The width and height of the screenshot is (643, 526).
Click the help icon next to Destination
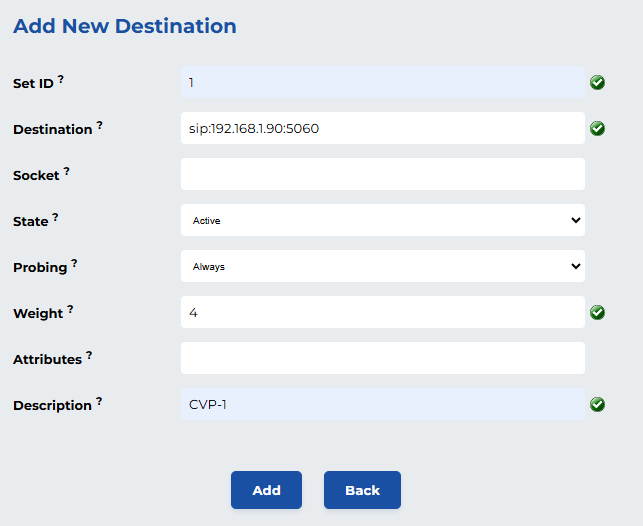click(x=100, y=125)
